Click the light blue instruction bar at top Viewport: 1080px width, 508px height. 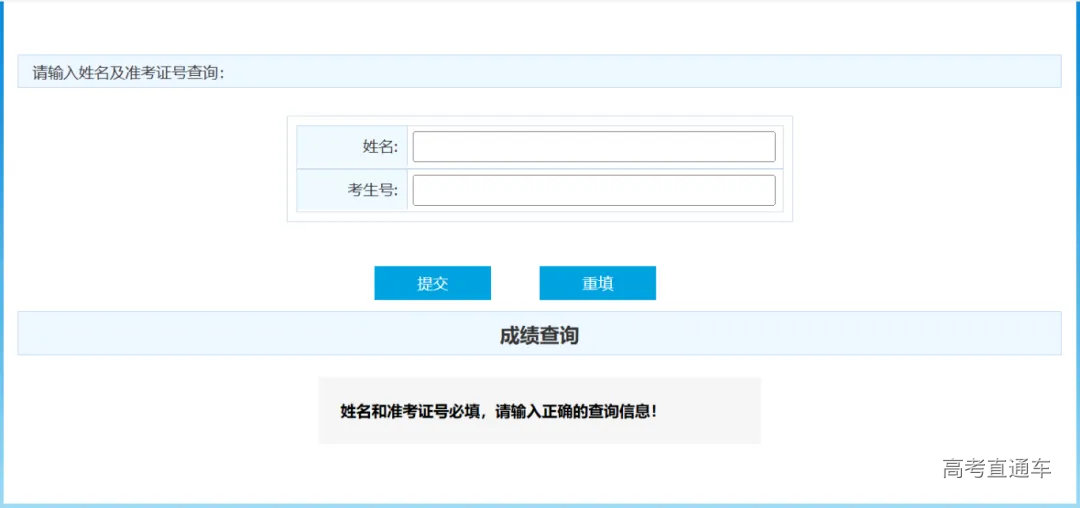coord(650,72)
